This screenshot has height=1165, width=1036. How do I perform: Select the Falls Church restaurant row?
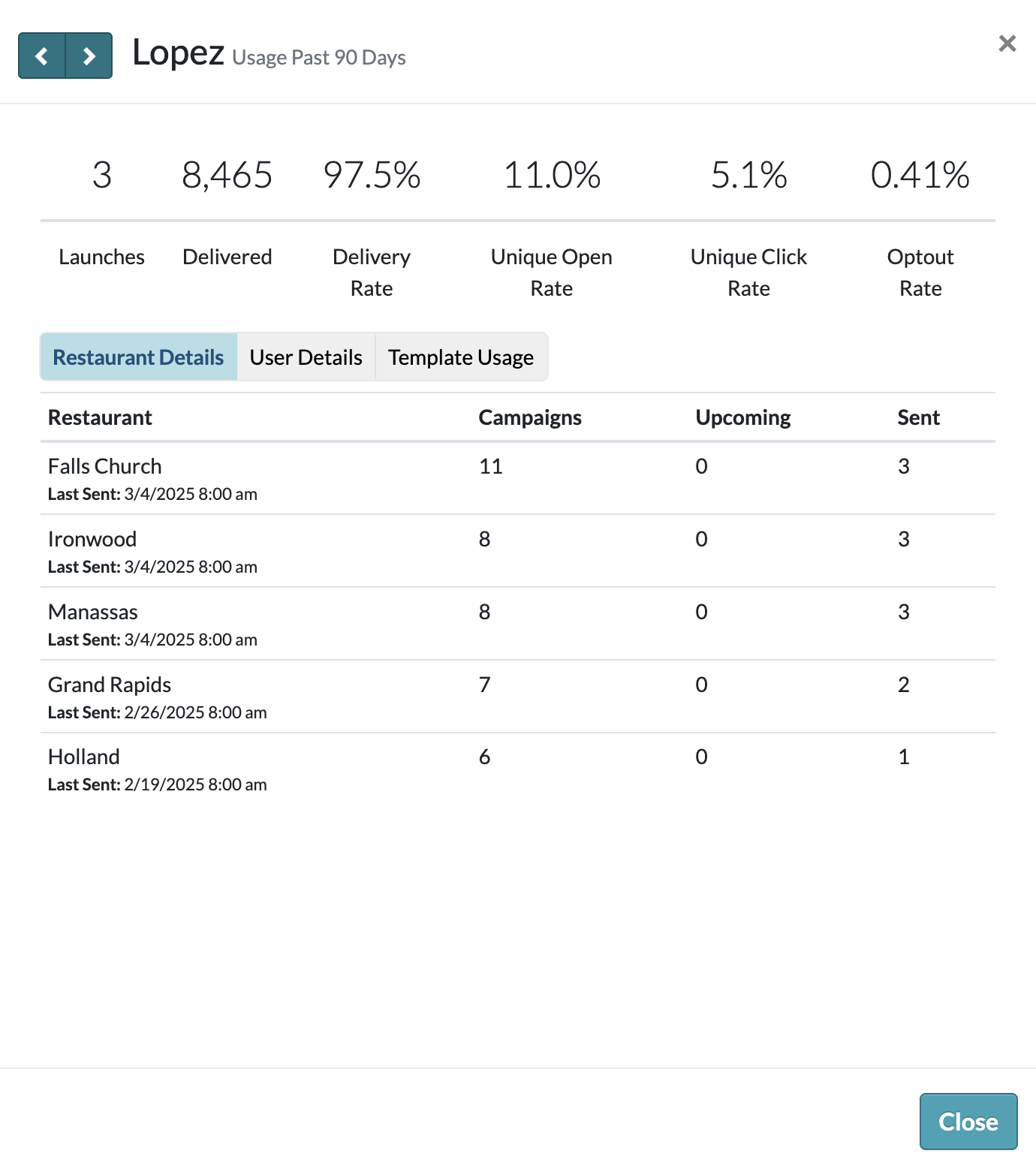(x=518, y=478)
